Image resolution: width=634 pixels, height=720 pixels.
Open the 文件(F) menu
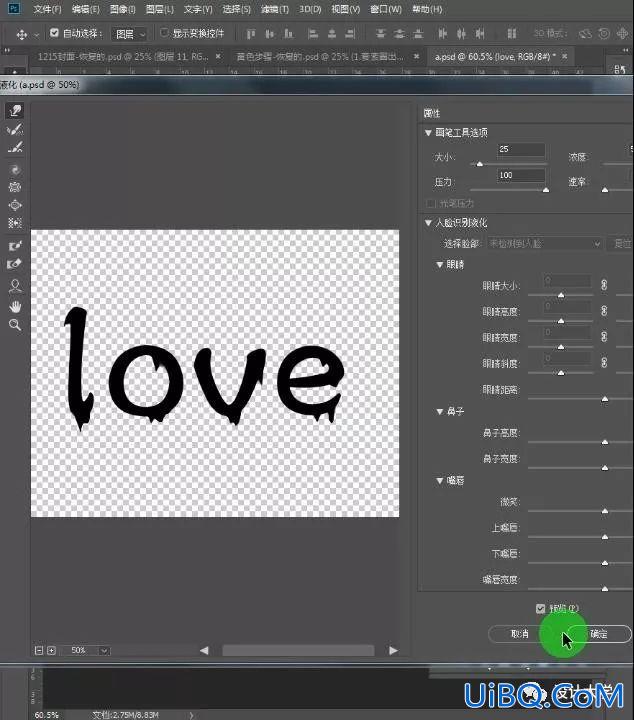click(47, 9)
